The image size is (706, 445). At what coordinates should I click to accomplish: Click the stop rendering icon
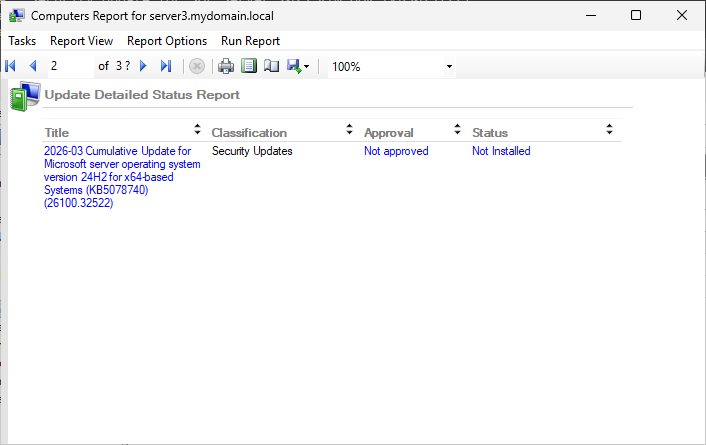coord(197,66)
